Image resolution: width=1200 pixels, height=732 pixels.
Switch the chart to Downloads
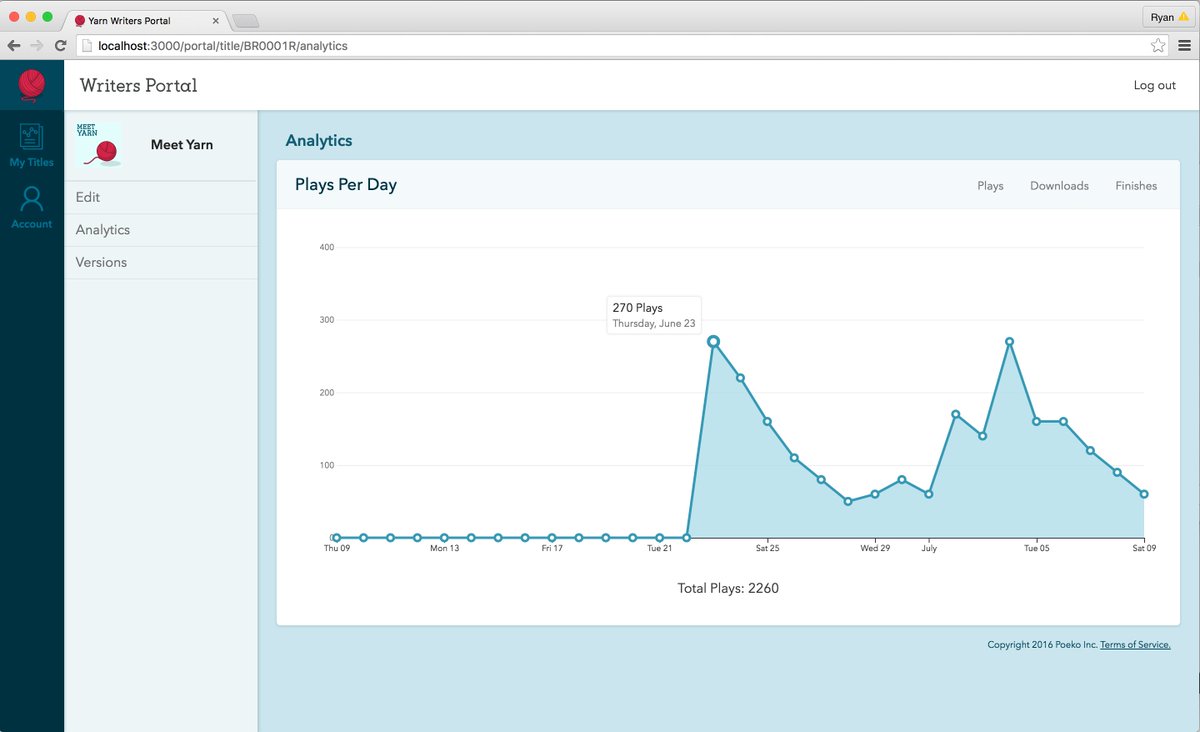click(x=1059, y=186)
